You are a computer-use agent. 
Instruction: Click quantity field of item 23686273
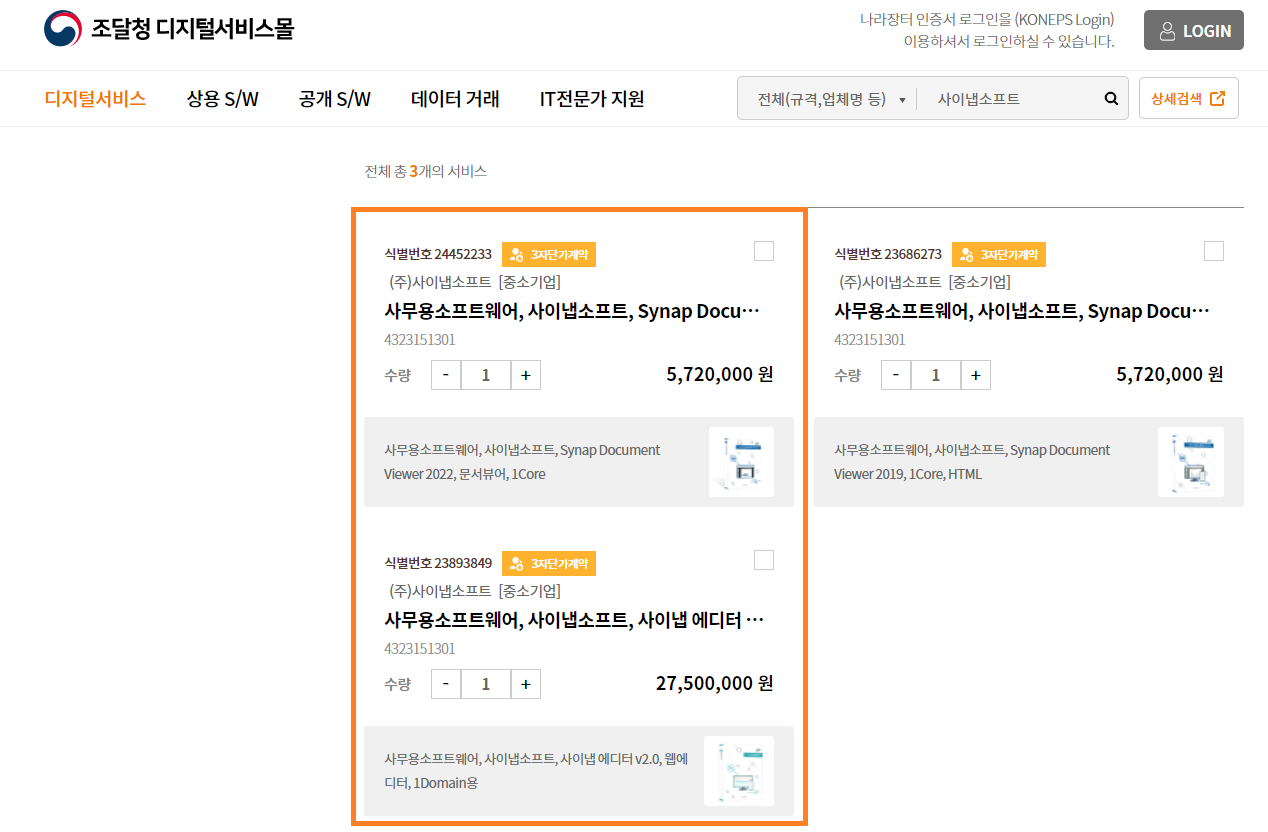click(x=936, y=375)
